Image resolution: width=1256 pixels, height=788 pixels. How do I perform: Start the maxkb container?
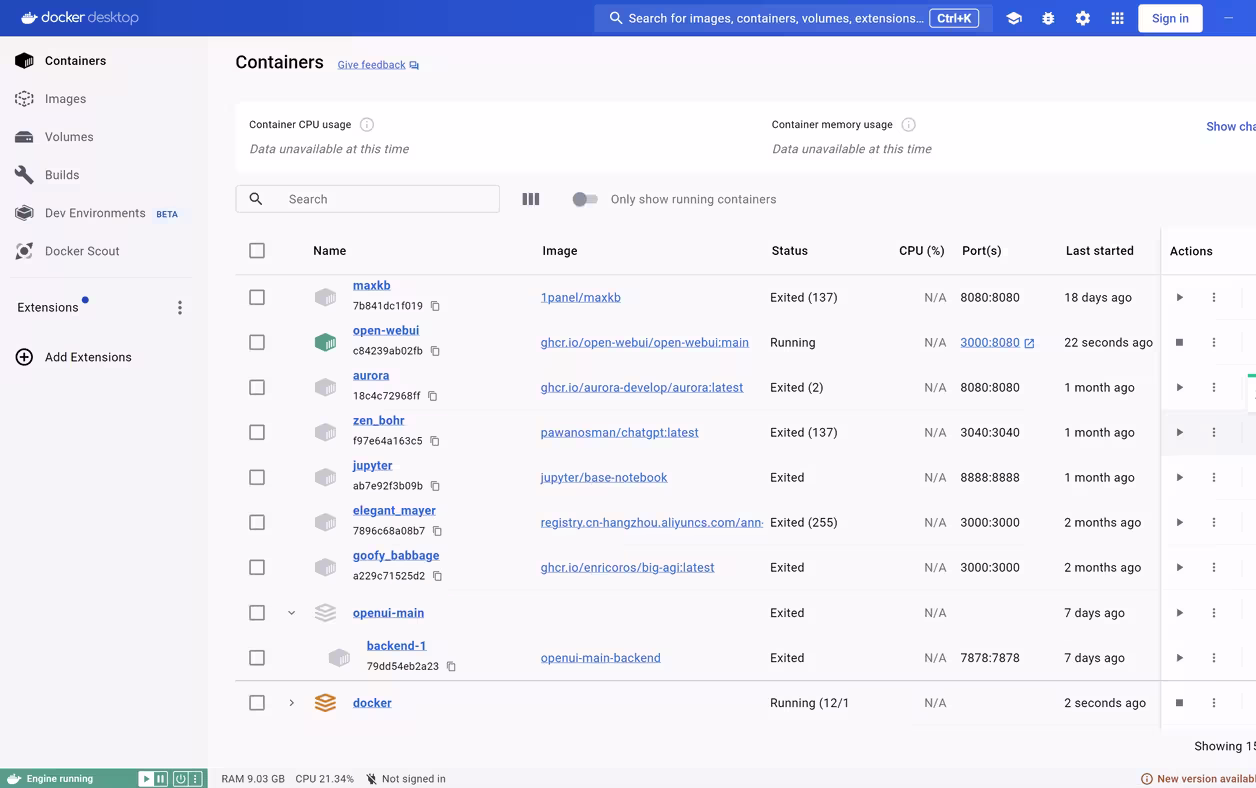point(1180,297)
